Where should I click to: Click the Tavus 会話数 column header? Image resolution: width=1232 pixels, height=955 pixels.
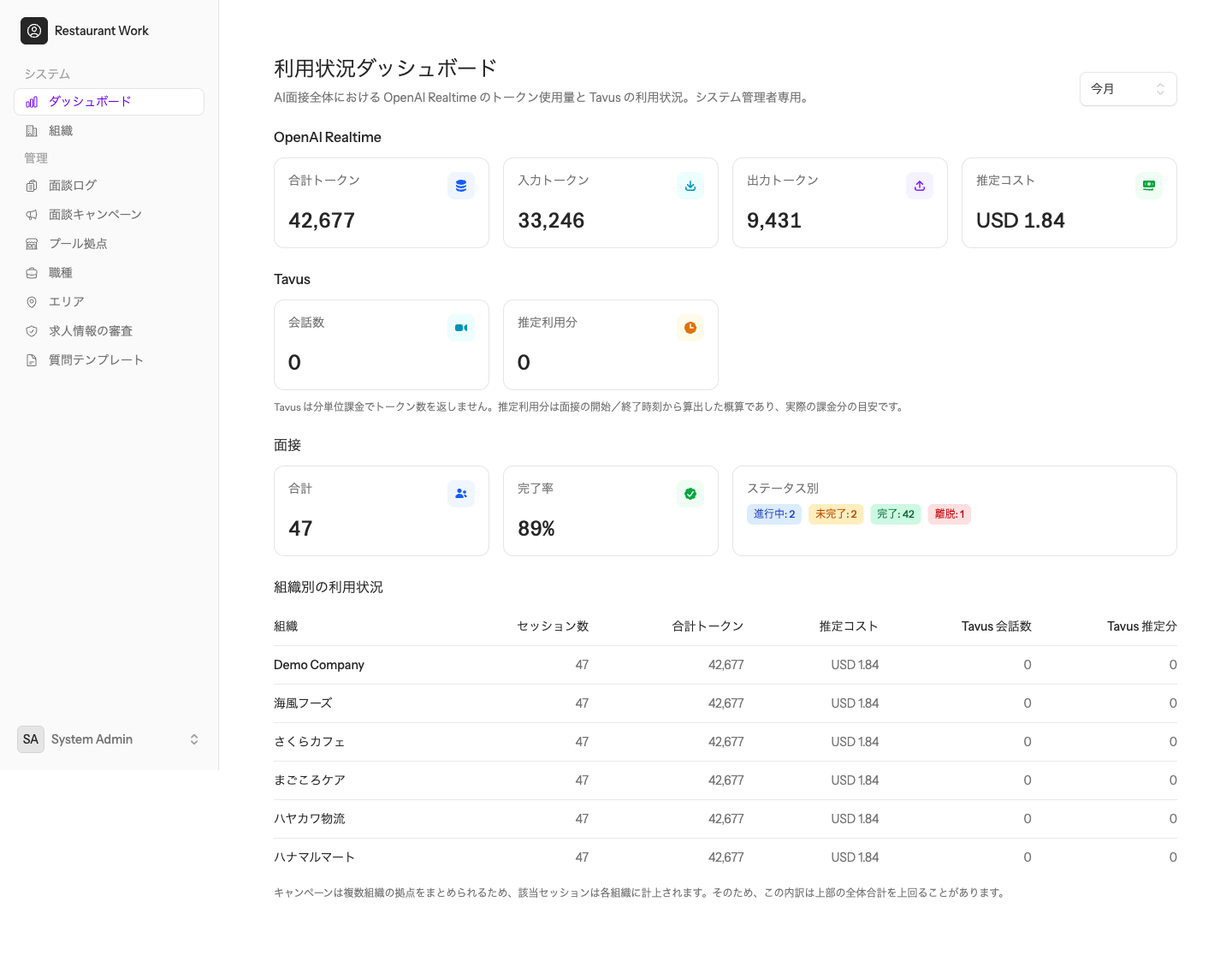coord(997,626)
